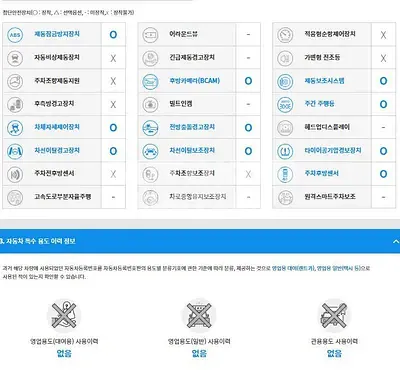The width and height of the screenshot is (400, 370).
Task: Click the 자동비상제동장치 car icon
Action: (x=15, y=58)
